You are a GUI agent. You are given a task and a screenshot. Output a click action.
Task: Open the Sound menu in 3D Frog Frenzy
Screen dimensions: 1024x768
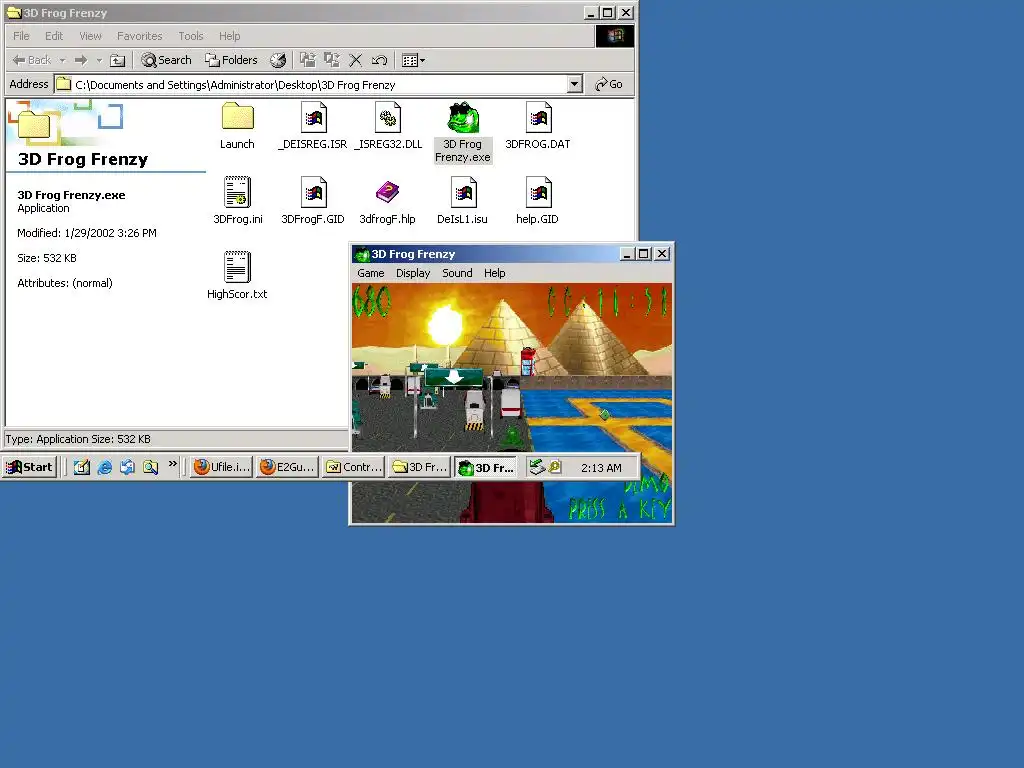pos(457,273)
